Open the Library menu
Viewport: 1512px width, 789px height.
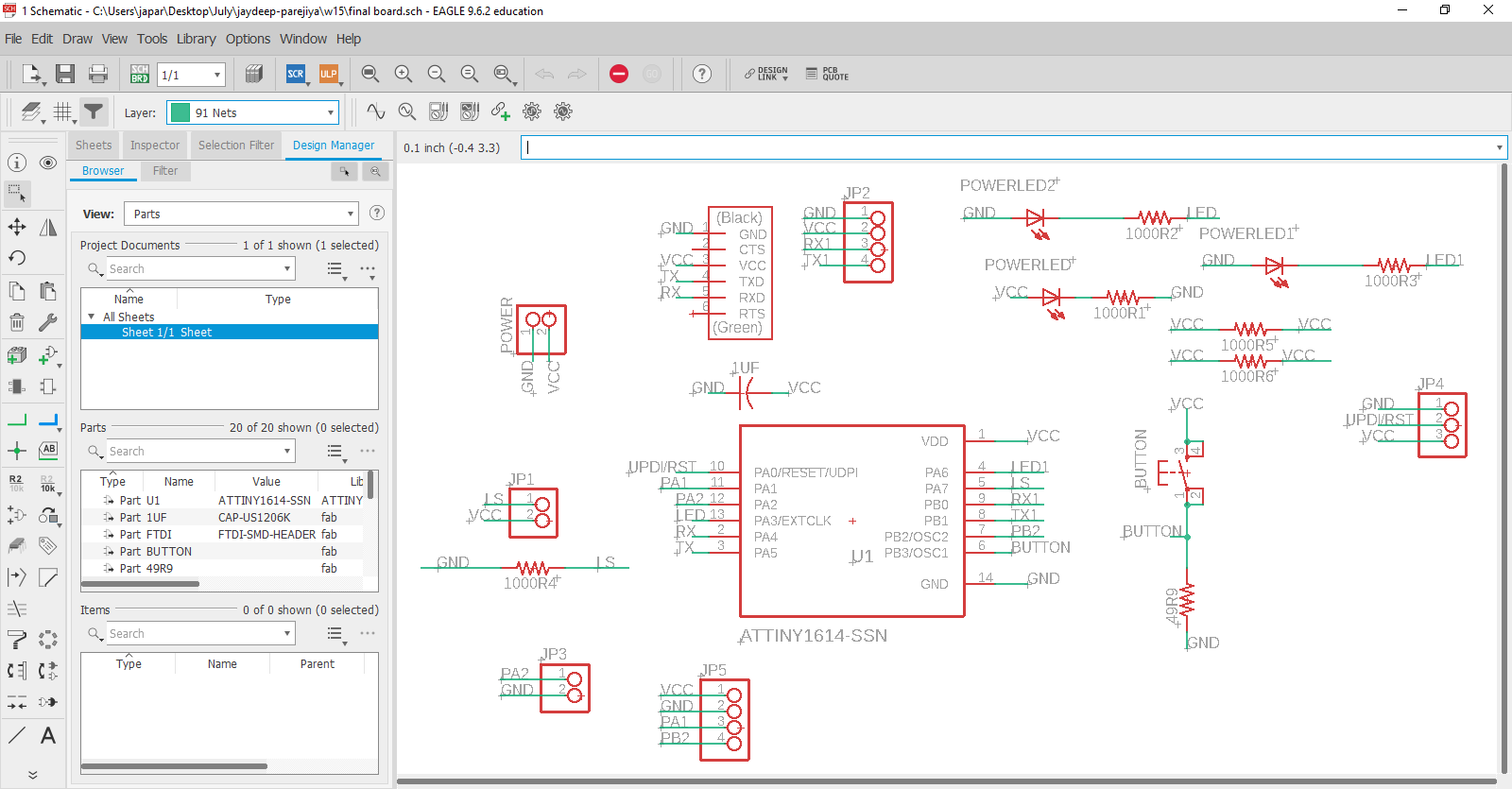[196, 39]
